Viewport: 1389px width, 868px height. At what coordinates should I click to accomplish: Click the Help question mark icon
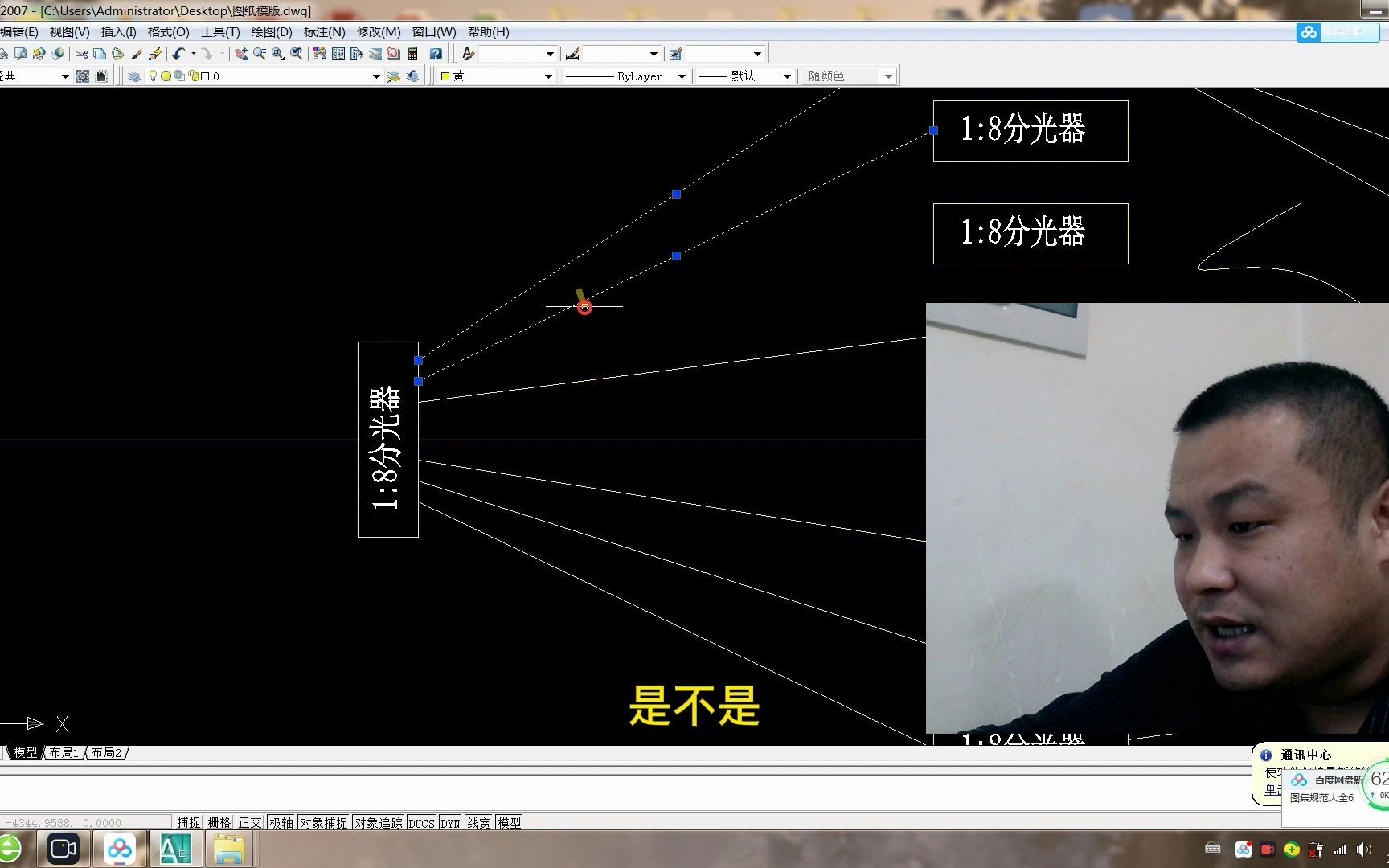pos(436,54)
